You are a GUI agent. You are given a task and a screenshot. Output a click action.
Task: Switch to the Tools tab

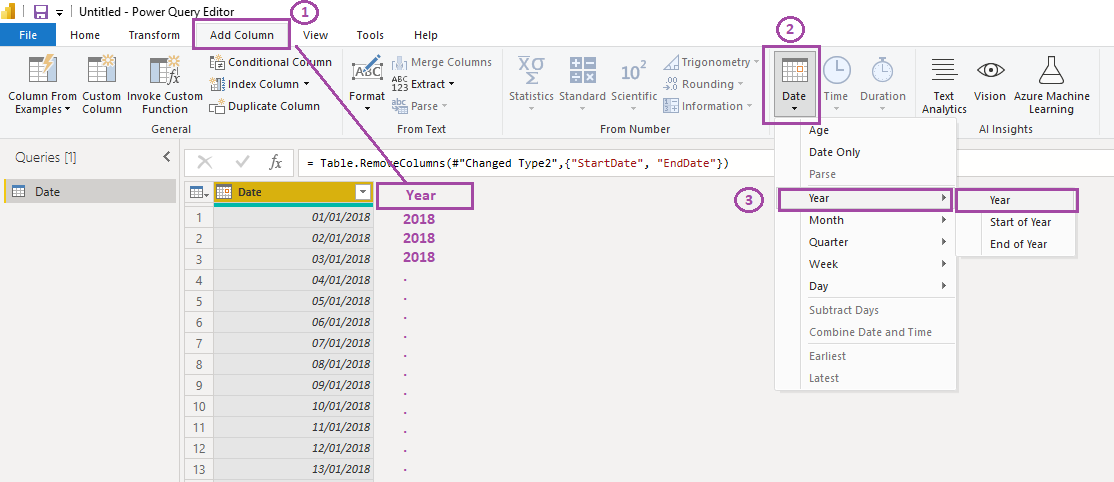coord(370,35)
